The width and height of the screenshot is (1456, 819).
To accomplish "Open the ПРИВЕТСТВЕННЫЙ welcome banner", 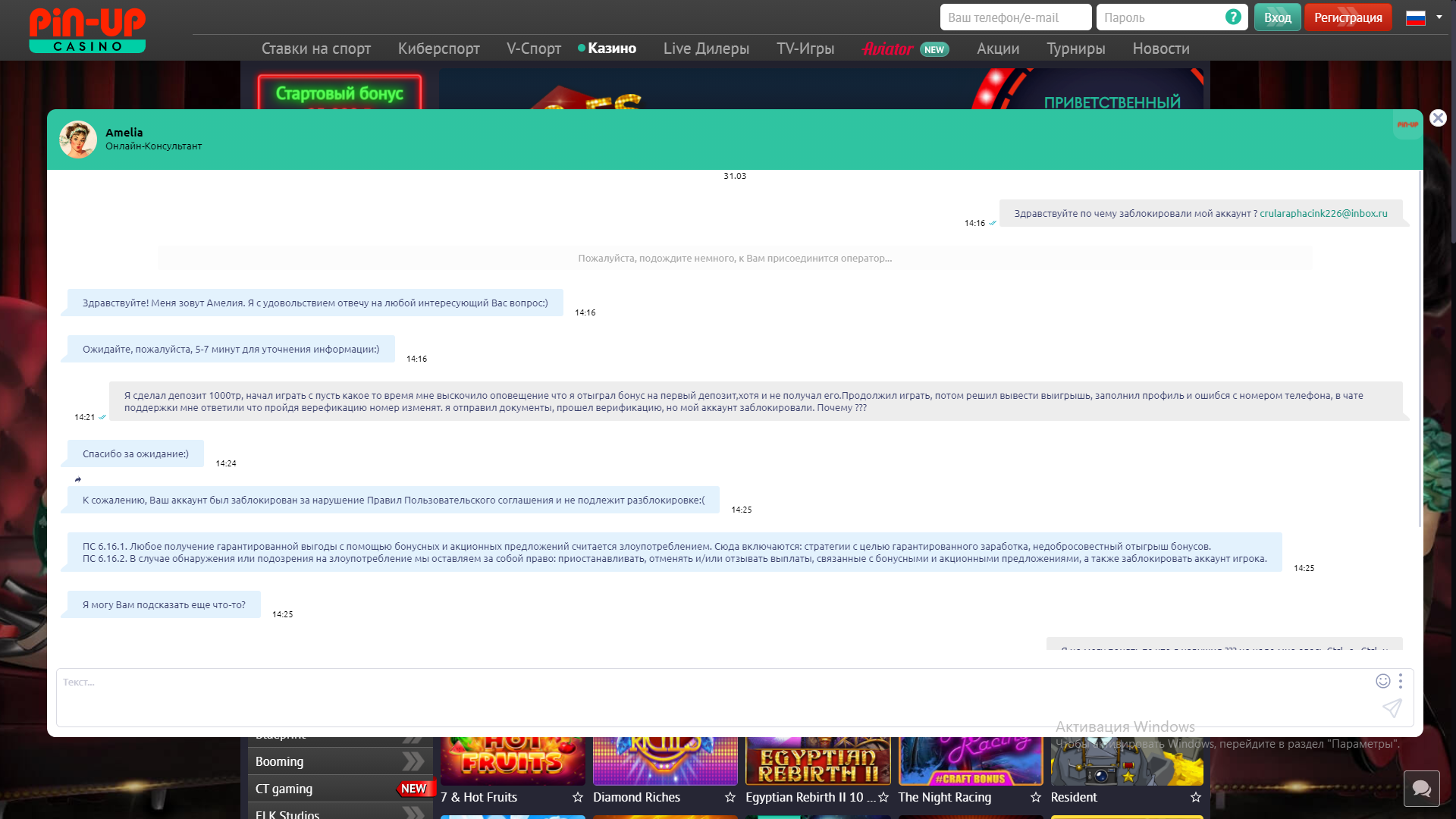I will click(x=821, y=89).
